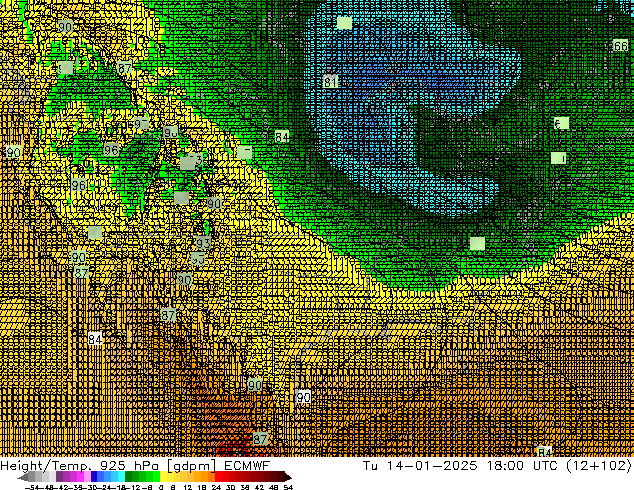Pick the bright red legend swatch above 24

point(218,477)
